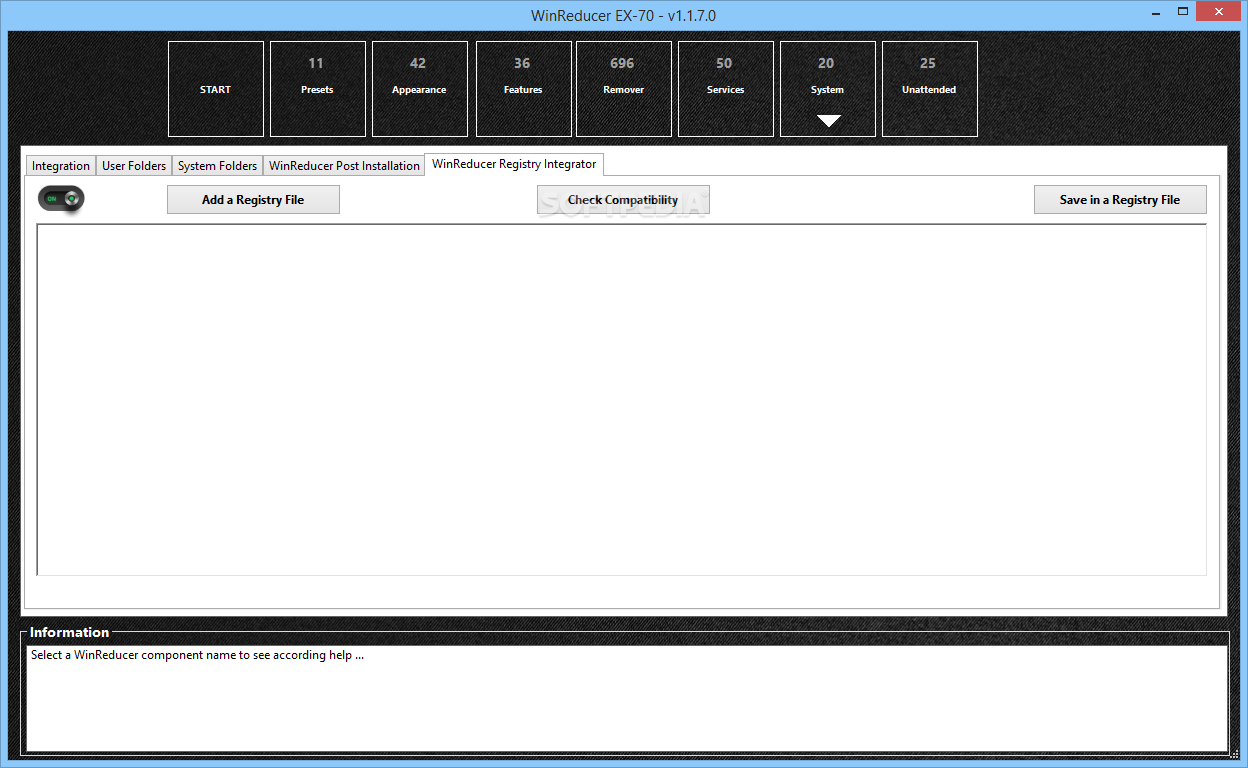1248x768 pixels.
Task: Switch to the System Folders tab
Action: [217, 166]
